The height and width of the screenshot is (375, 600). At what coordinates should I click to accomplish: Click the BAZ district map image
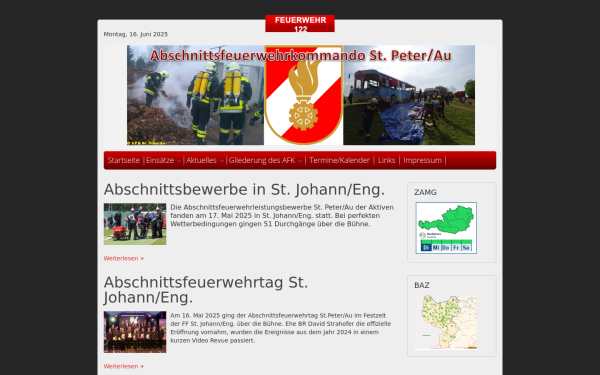tap(446, 322)
